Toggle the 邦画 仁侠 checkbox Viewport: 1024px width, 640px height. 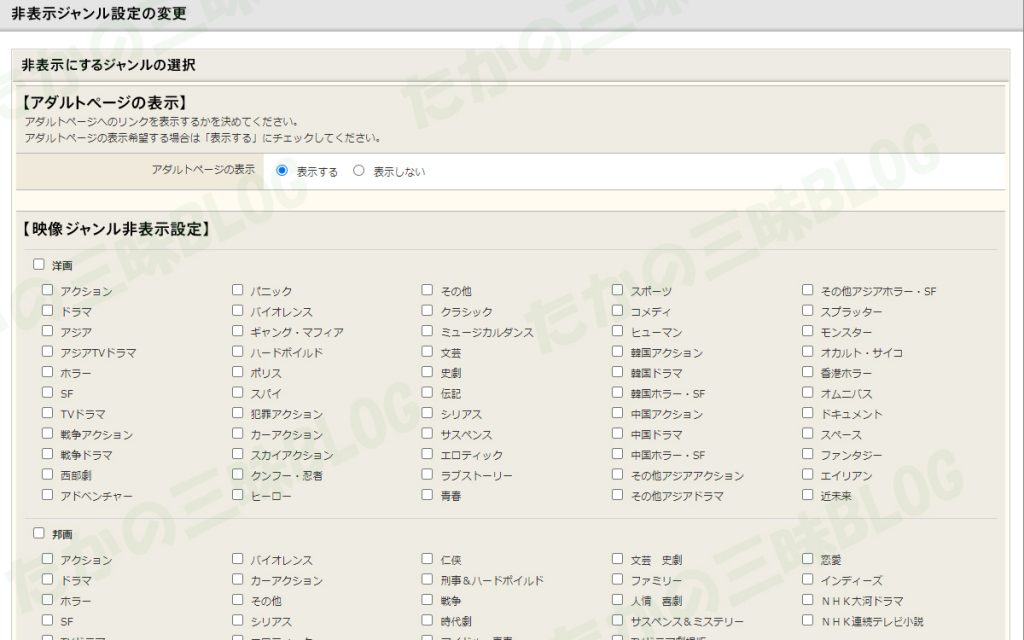tap(427, 558)
